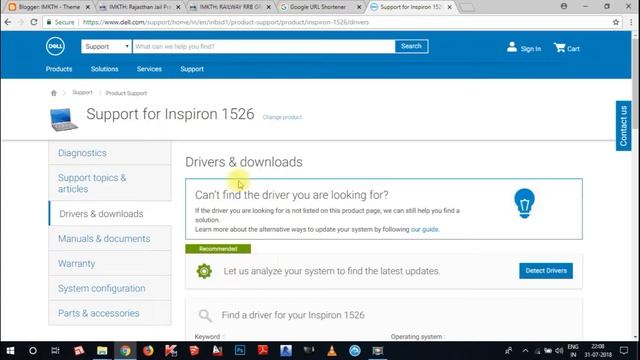
Task: Focus the 'What can we help you find?' search field
Action: click(264, 47)
